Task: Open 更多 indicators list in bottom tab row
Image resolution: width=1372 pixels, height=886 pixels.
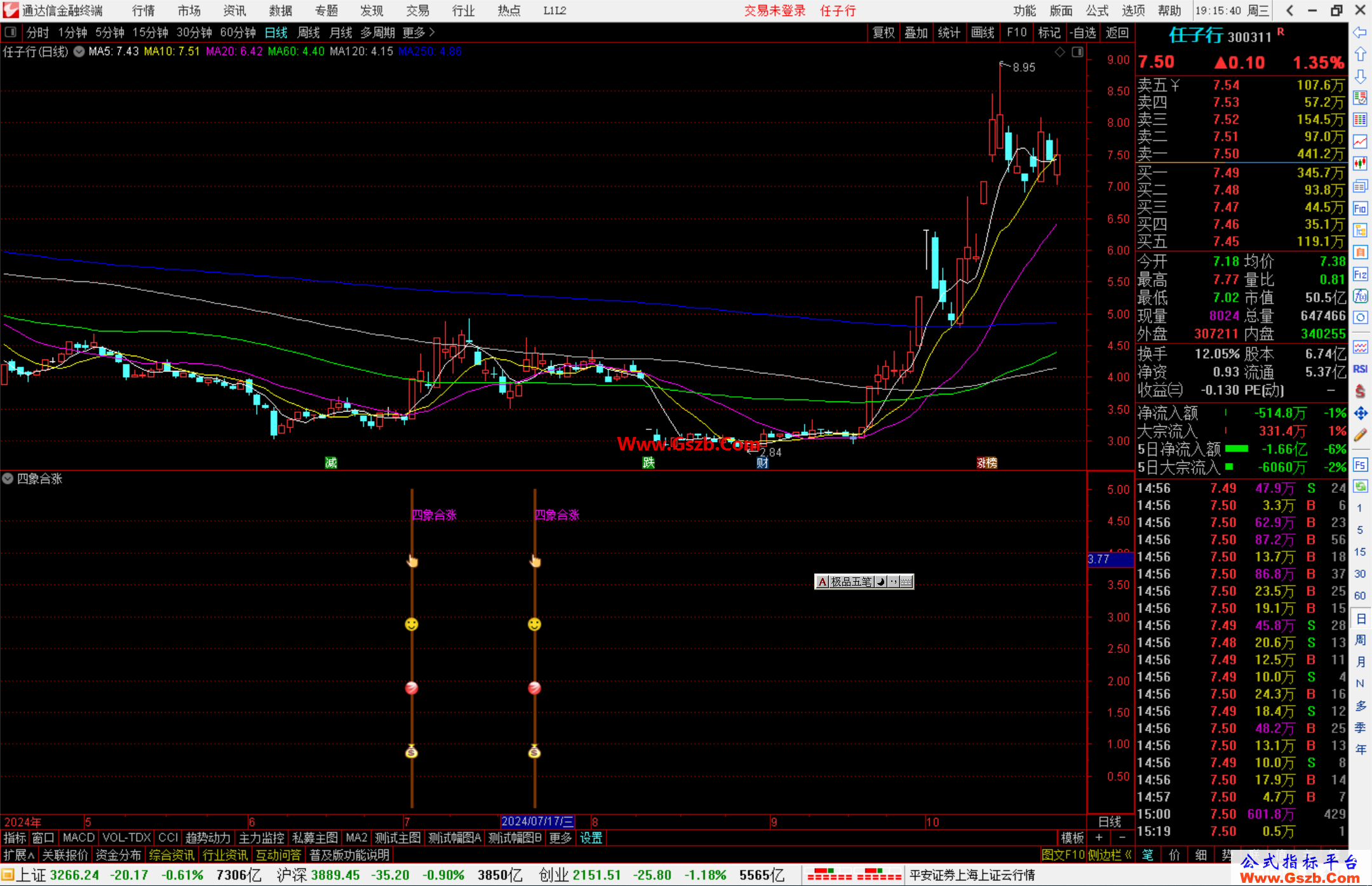Action: (x=560, y=838)
